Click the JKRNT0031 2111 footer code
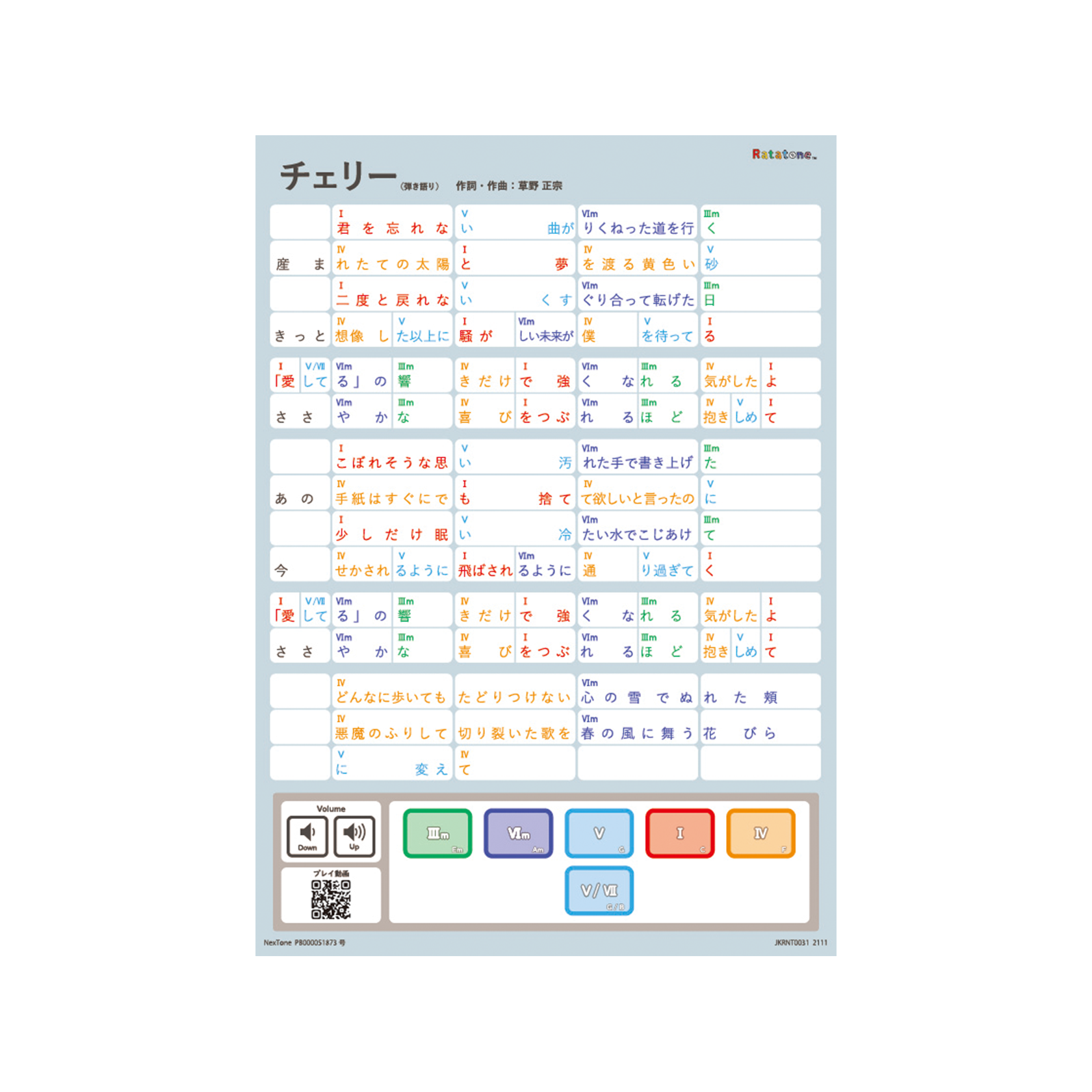Viewport: 1092px width, 1092px height. (801, 942)
